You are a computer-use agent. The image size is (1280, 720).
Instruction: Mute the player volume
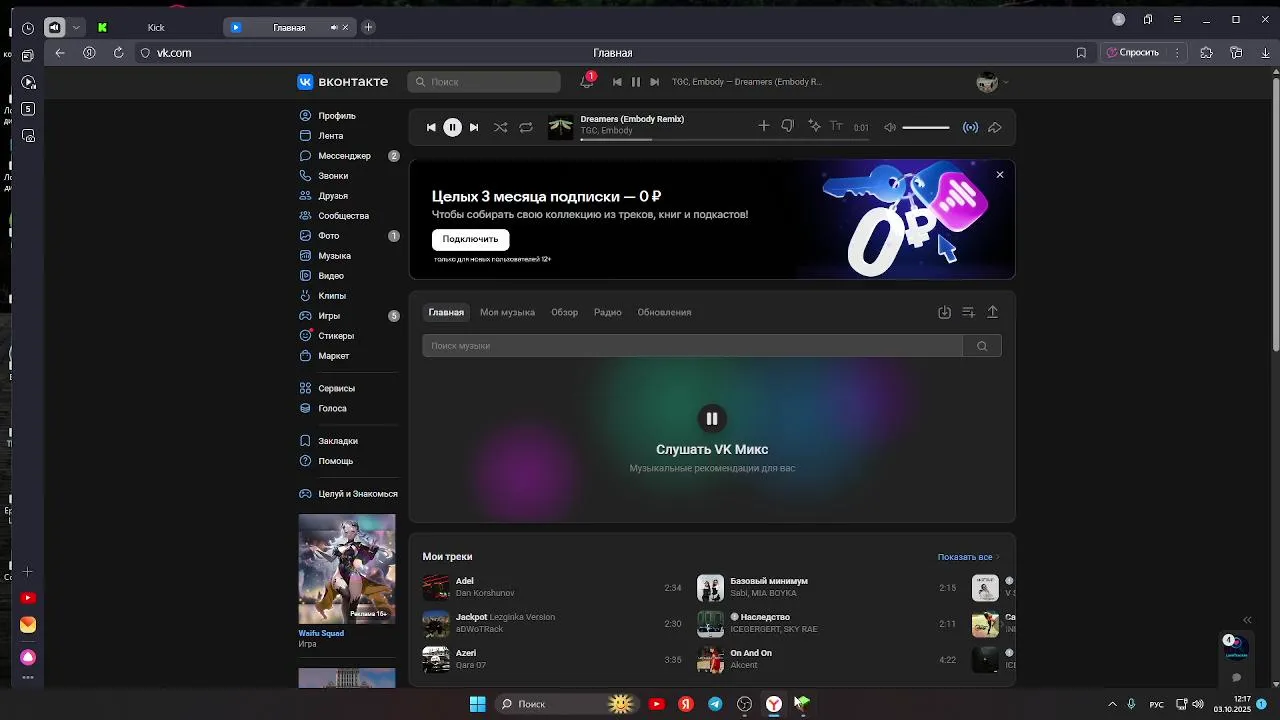(890, 127)
